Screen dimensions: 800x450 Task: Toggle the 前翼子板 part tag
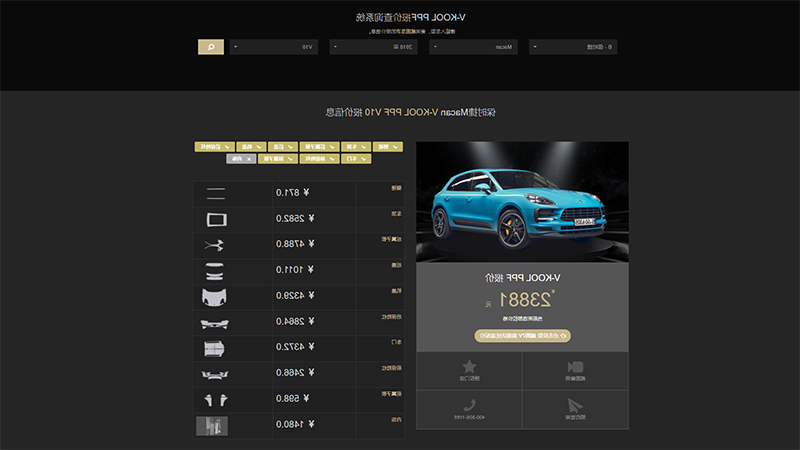[x=278, y=159]
